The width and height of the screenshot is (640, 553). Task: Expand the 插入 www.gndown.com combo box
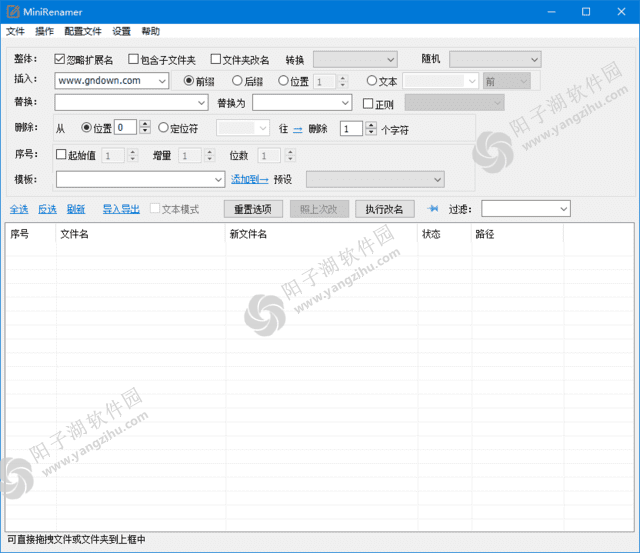point(162,81)
